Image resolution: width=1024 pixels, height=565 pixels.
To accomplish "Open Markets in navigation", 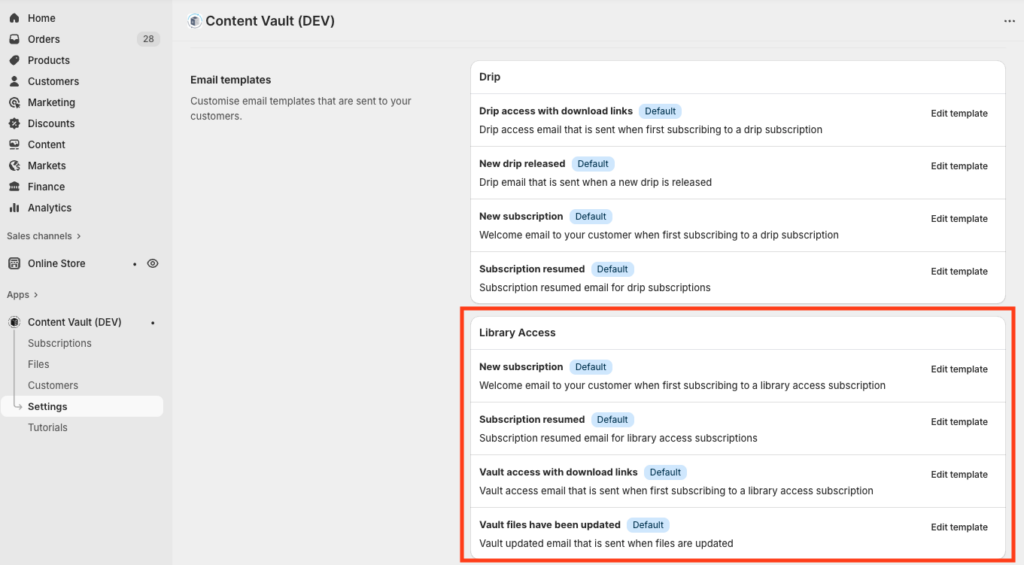I will coord(46,165).
